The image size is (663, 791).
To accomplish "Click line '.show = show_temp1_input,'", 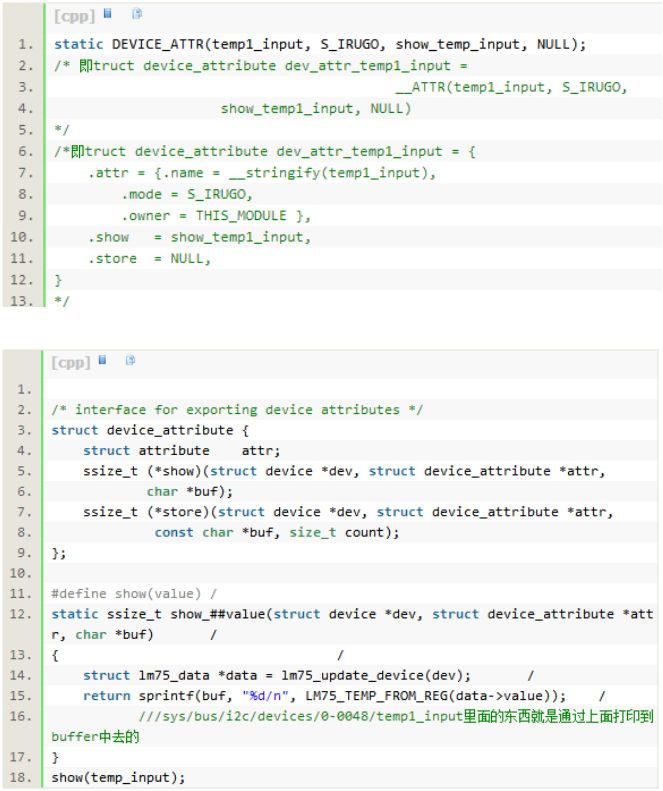I will pyautogui.click(x=199, y=237).
